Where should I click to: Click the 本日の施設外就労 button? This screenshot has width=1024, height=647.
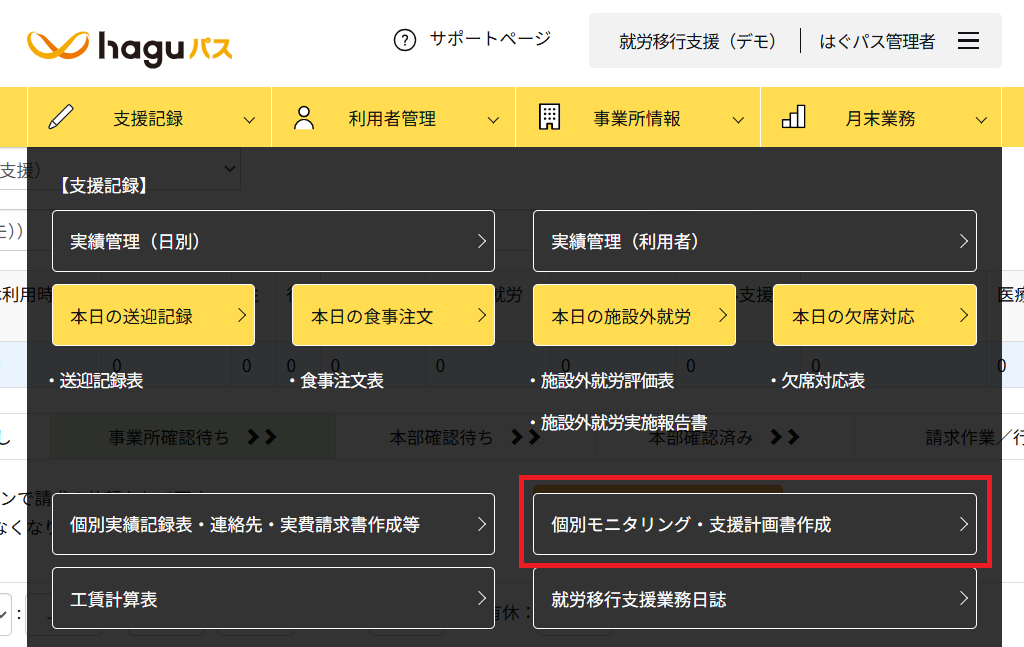click(634, 316)
